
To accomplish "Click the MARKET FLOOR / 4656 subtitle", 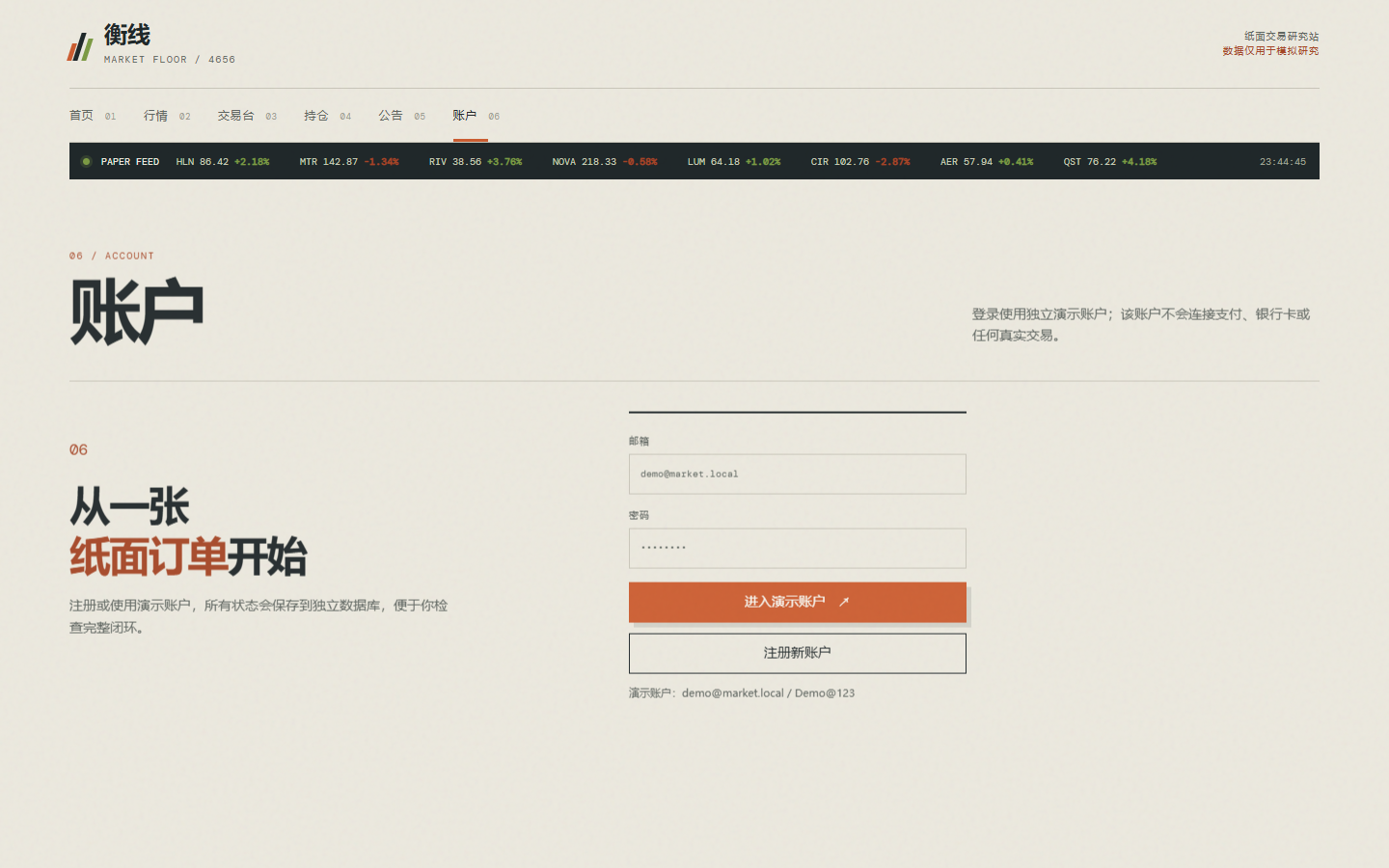I will (x=170, y=60).
